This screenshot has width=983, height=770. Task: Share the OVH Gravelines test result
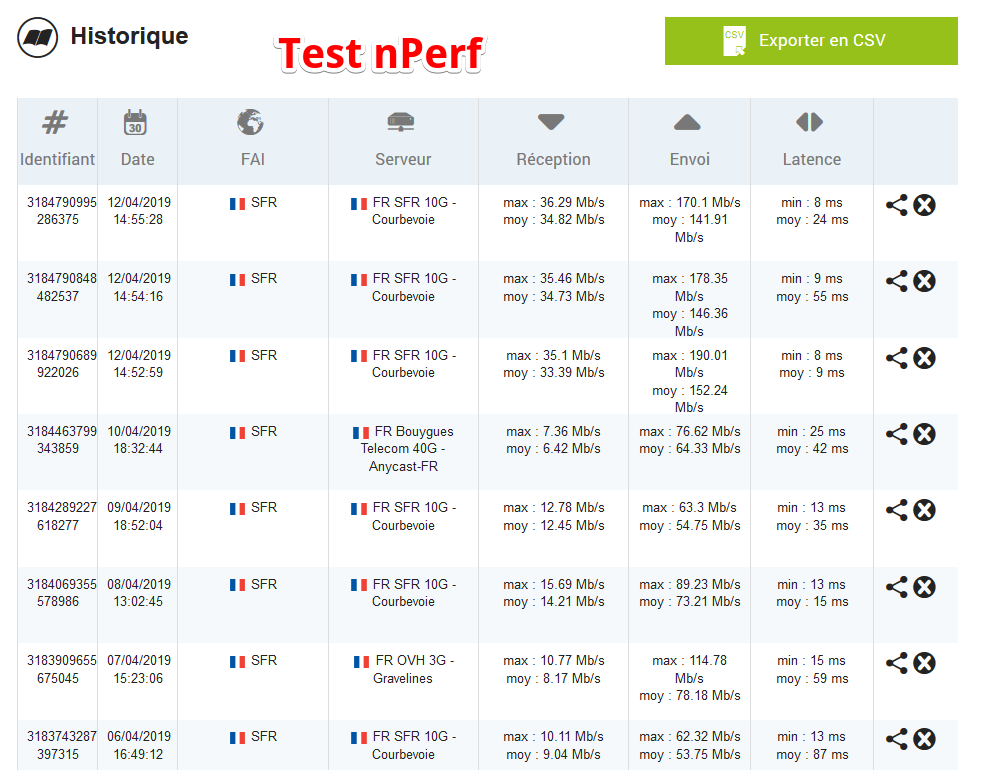[897, 663]
